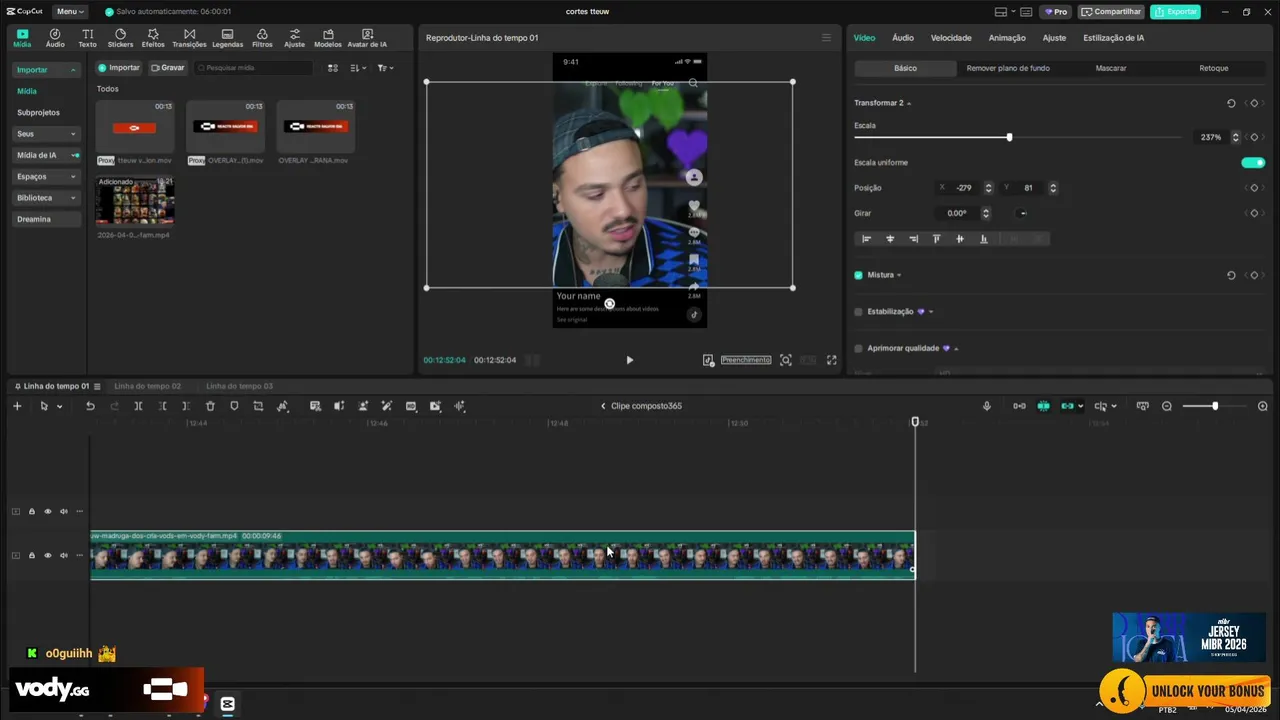Play the preview video
Screen dimensions: 1280x720
[629, 360]
